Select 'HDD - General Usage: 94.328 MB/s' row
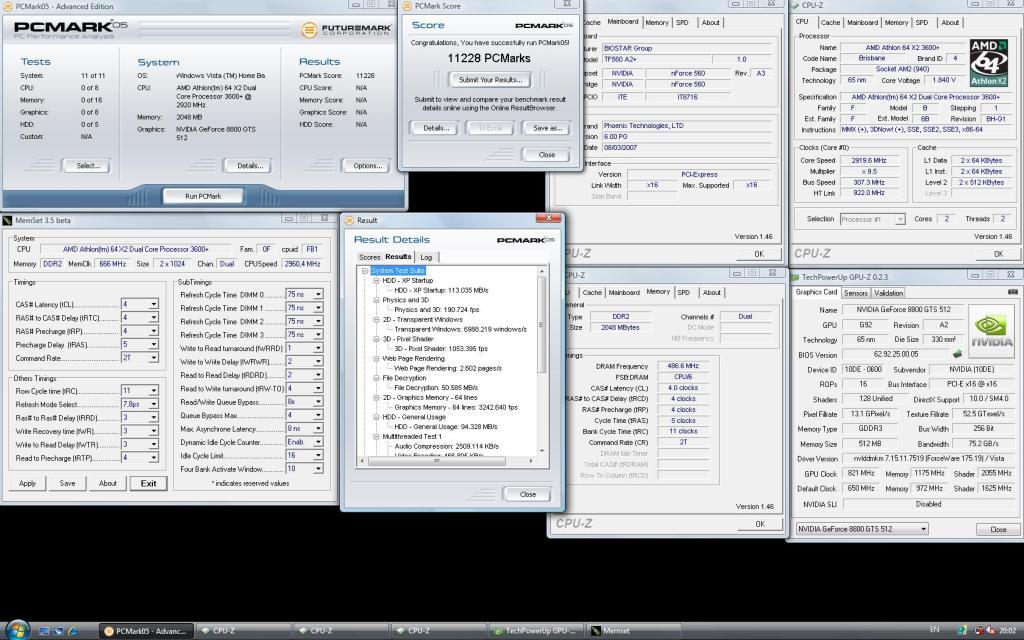The image size is (1024, 640). pyautogui.click(x=445, y=426)
